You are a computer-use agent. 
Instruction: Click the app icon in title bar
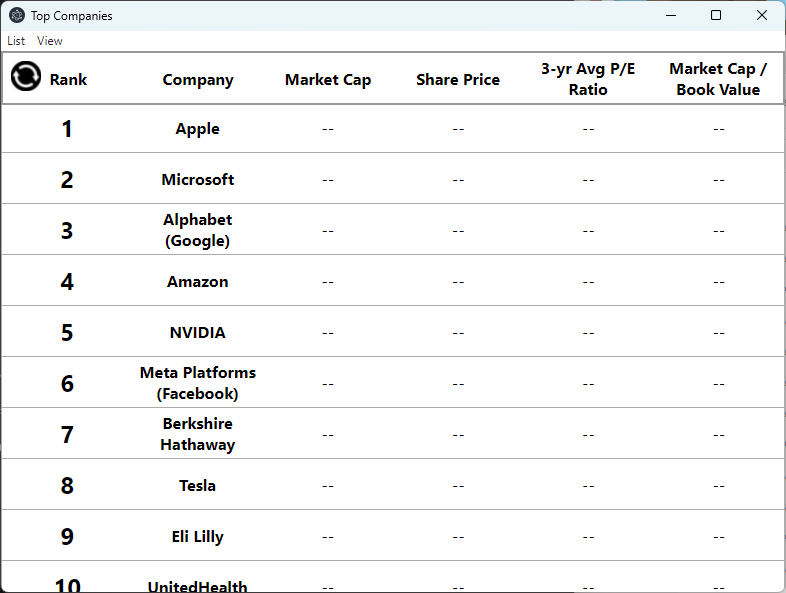(17, 15)
